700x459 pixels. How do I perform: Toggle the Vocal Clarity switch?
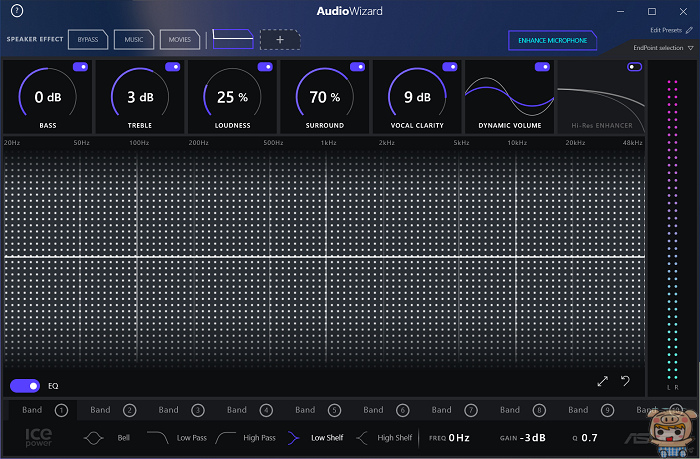coord(450,67)
